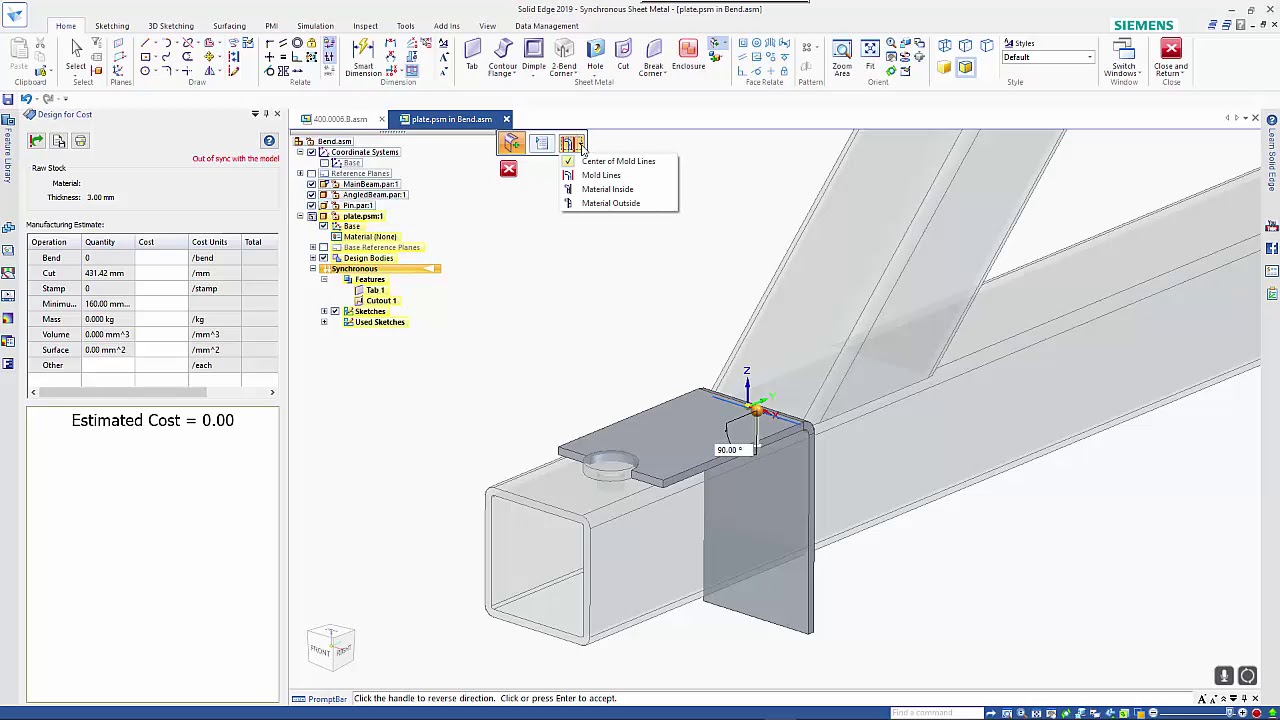Expand the Design Bodies node

312,258
